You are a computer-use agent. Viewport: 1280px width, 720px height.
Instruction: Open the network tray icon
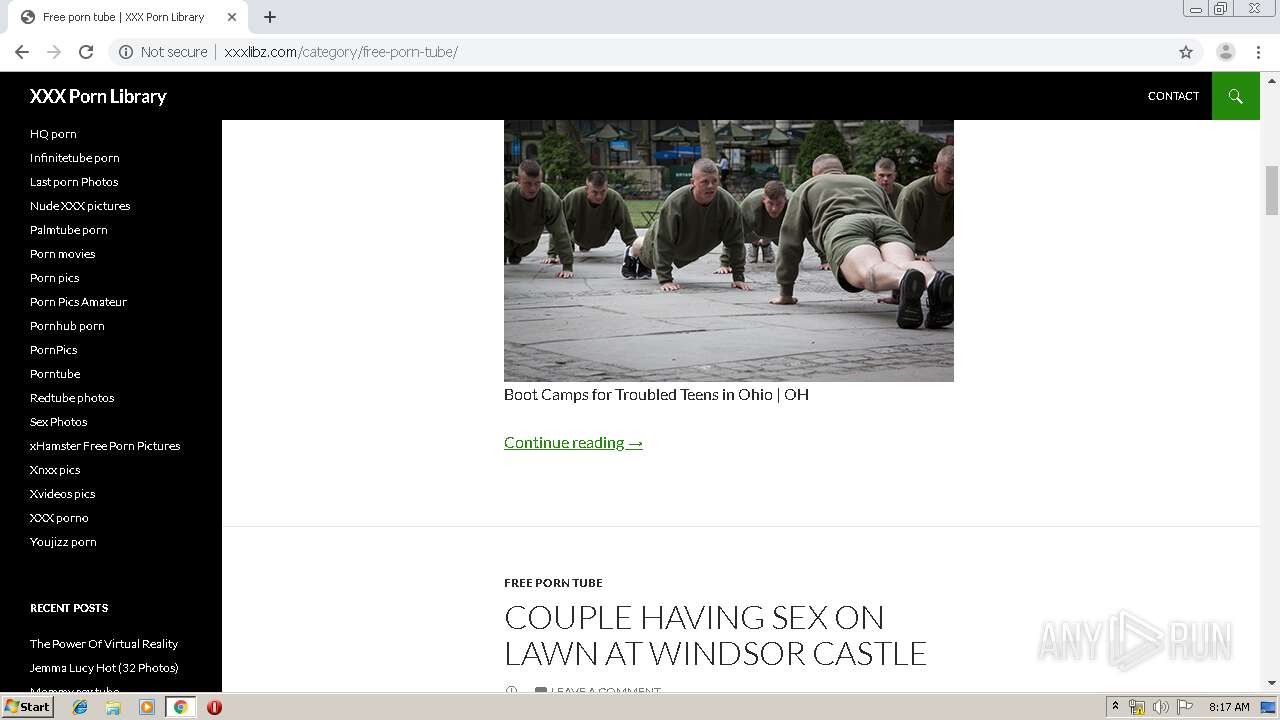1137,707
